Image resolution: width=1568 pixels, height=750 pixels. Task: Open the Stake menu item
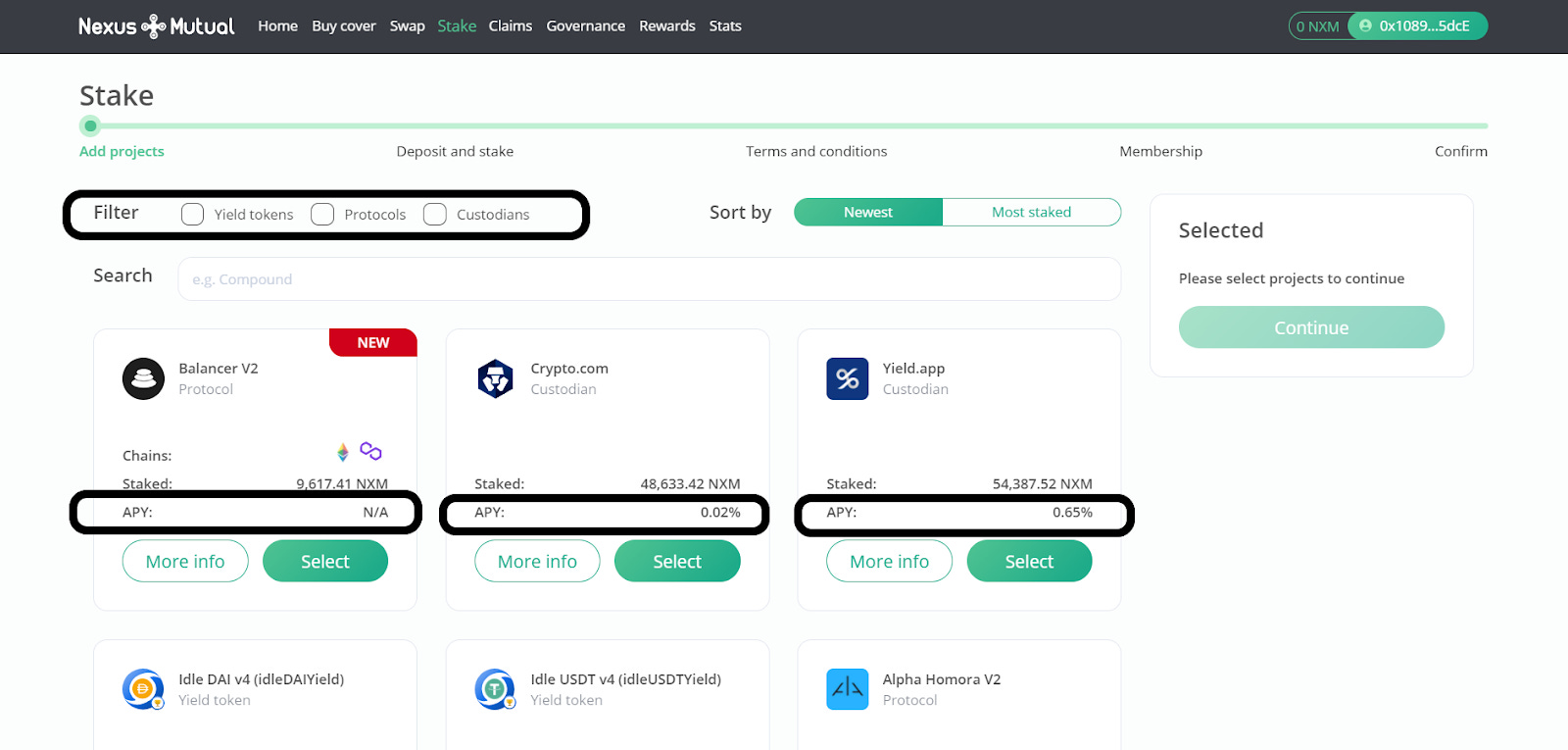[x=457, y=26]
